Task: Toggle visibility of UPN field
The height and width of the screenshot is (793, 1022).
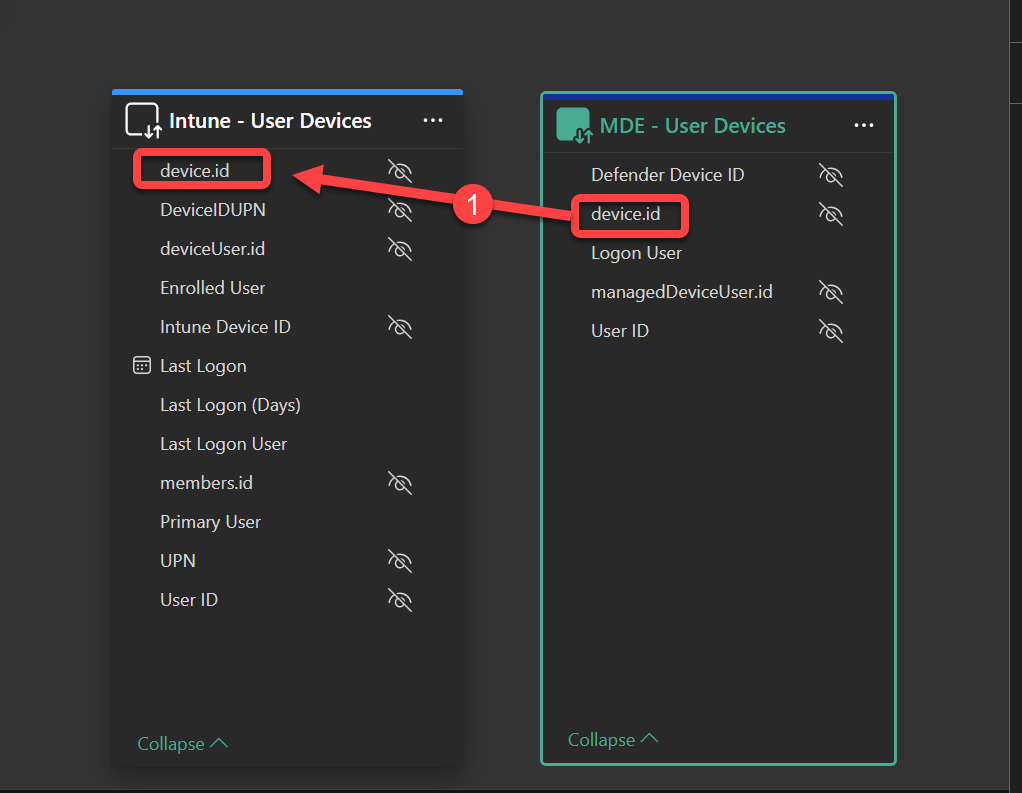Action: click(x=400, y=561)
